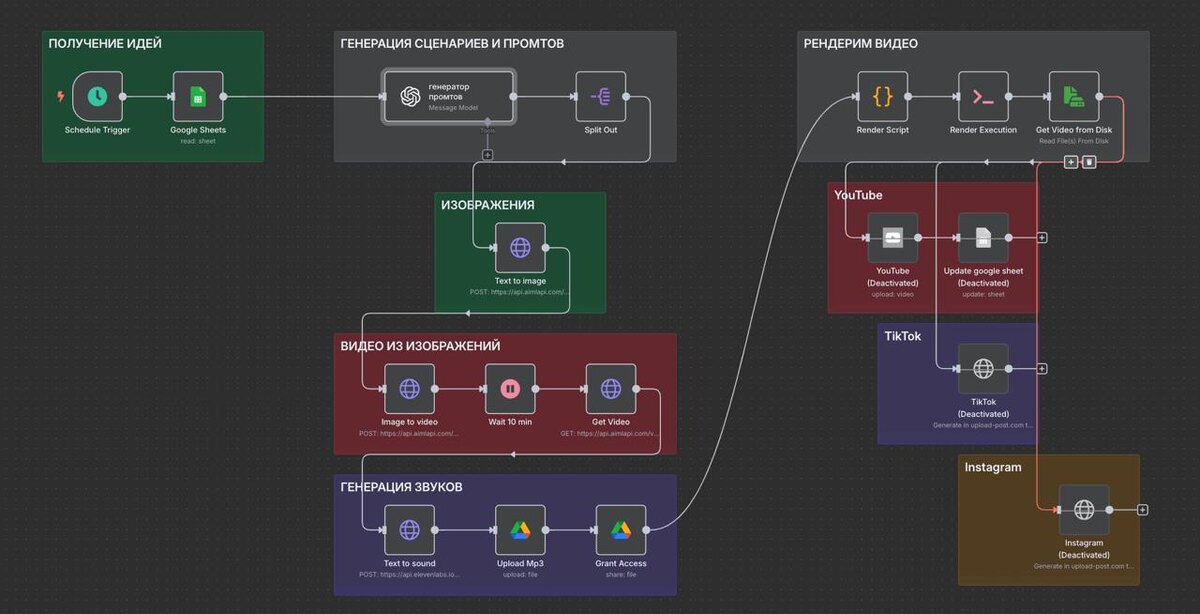
Task: Select the ИЗОБРАЖЕНИЯ sticky note title
Action: coord(488,205)
